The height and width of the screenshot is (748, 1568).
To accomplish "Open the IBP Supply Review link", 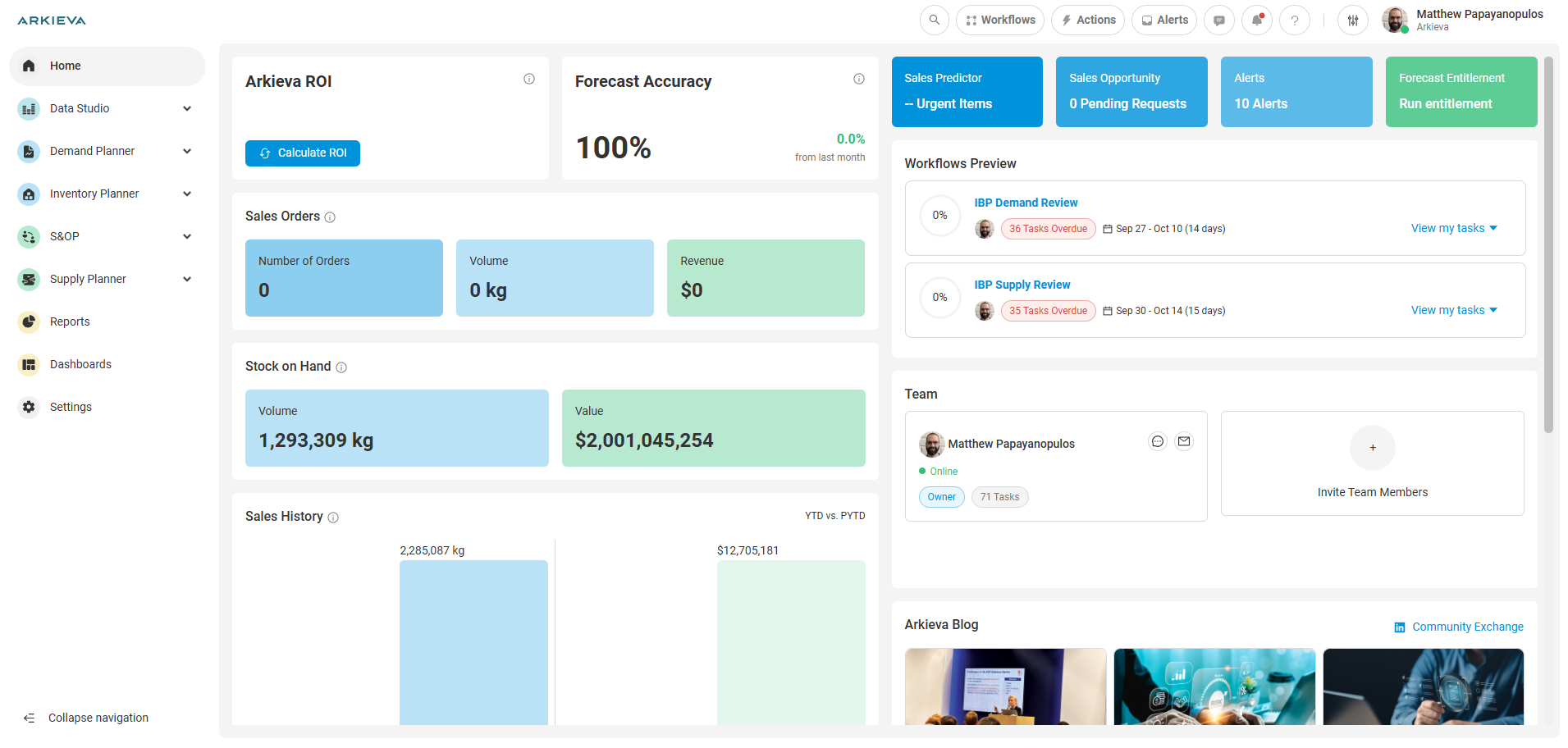I will [x=1022, y=285].
